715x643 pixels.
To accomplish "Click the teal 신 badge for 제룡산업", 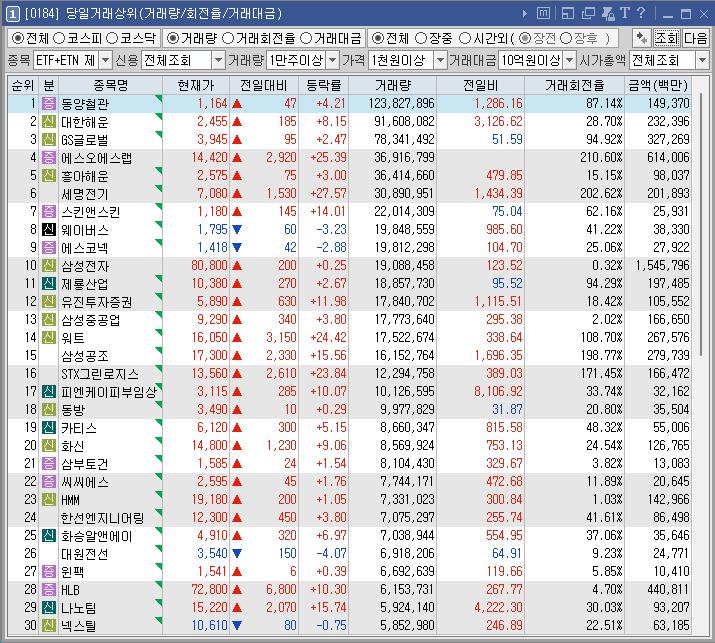I will [x=49, y=284].
